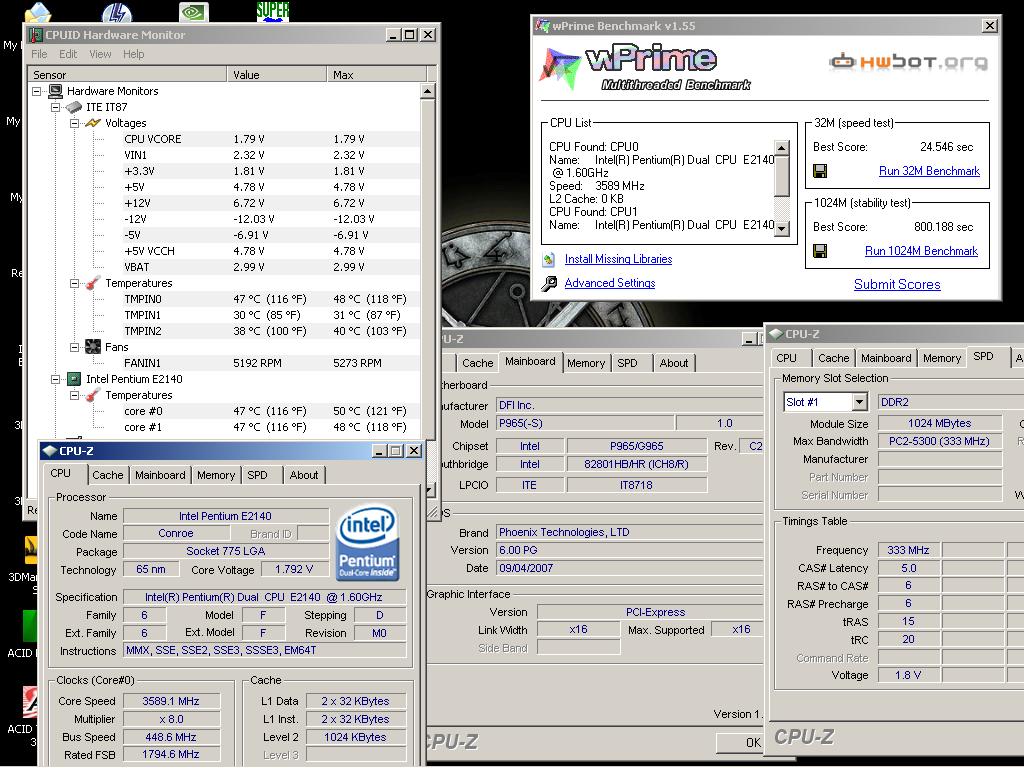1024x768 pixels.
Task: Open the 3DMark desktop icon
Action: 30,550
